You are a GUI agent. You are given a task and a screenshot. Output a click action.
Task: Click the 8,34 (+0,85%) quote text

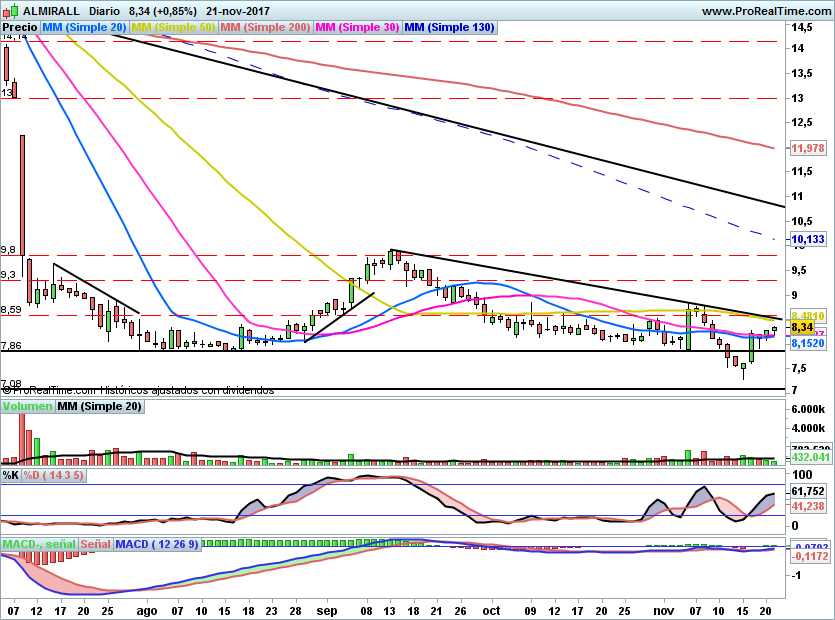pos(162,11)
